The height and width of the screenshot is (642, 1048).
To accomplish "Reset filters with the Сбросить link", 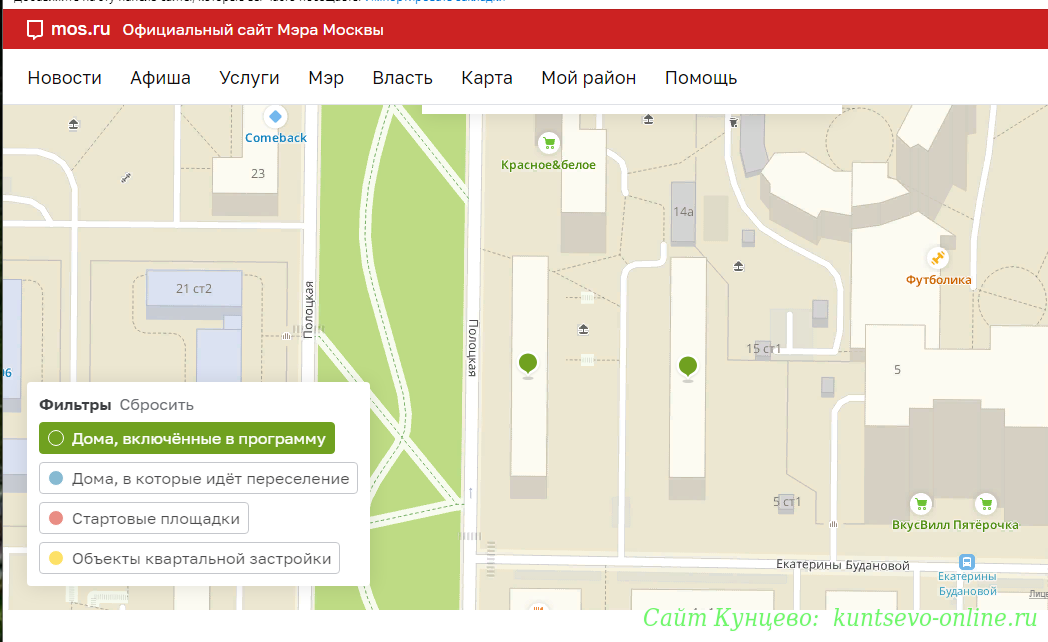I will (156, 405).
